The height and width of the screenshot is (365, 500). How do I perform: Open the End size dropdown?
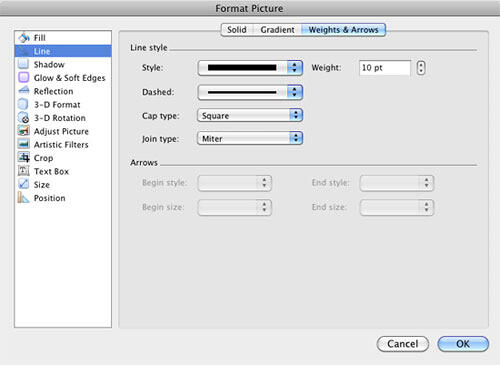pyautogui.click(x=397, y=207)
